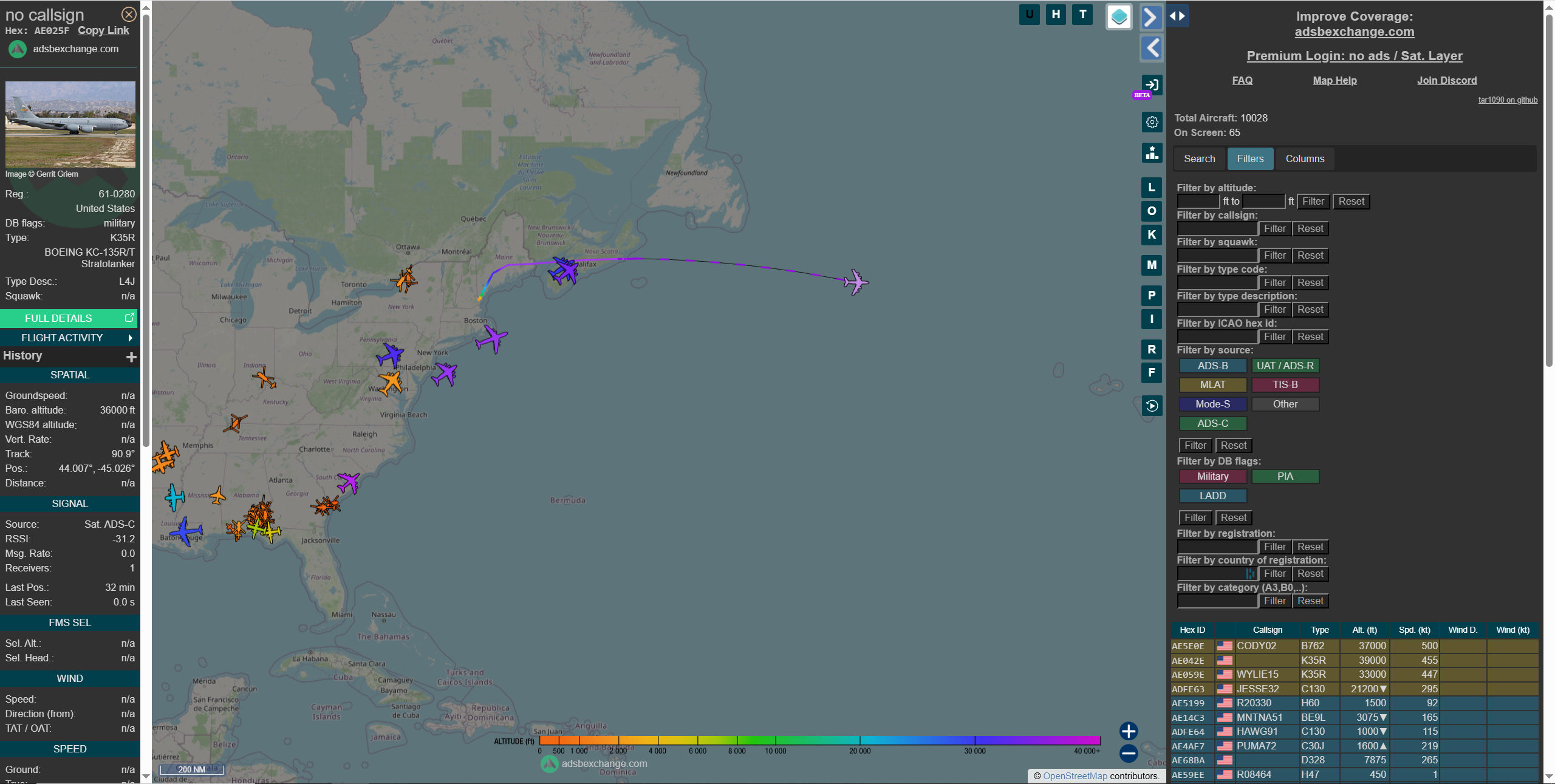This screenshot has height=784, width=1555.
Task: Open the map layer selector icon
Action: pos(1119,16)
